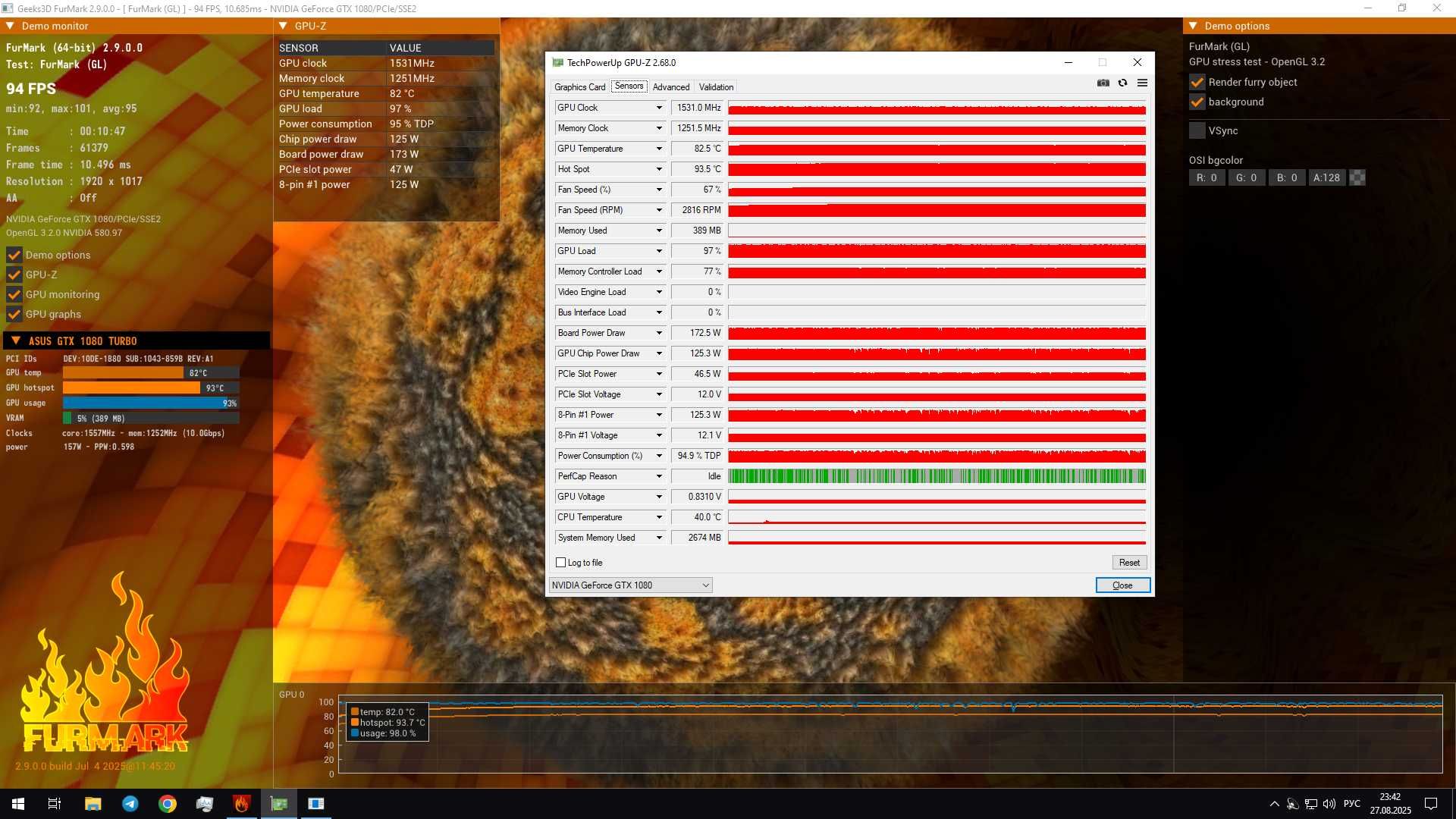Open Task View in the taskbar
The image size is (1456, 819).
(x=55, y=804)
